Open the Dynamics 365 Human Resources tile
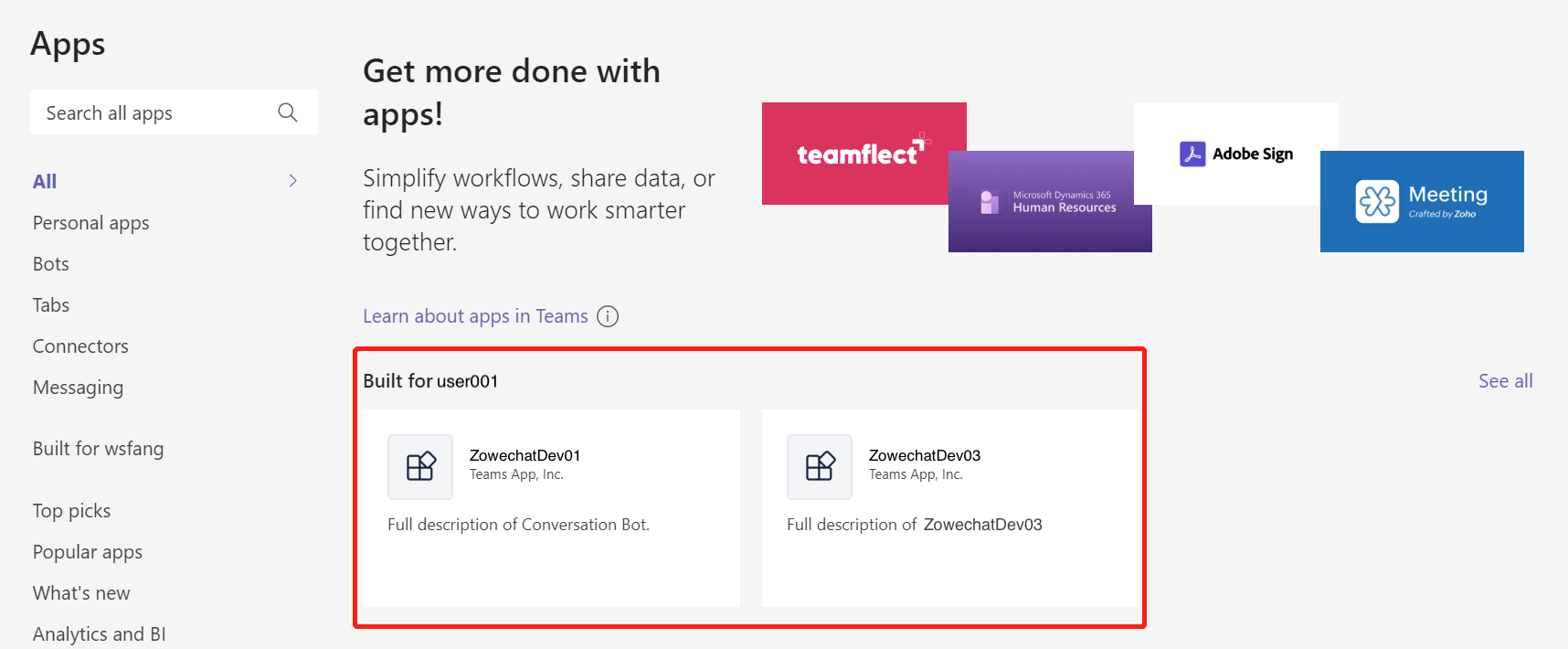The height and width of the screenshot is (649, 1568). point(1049,203)
